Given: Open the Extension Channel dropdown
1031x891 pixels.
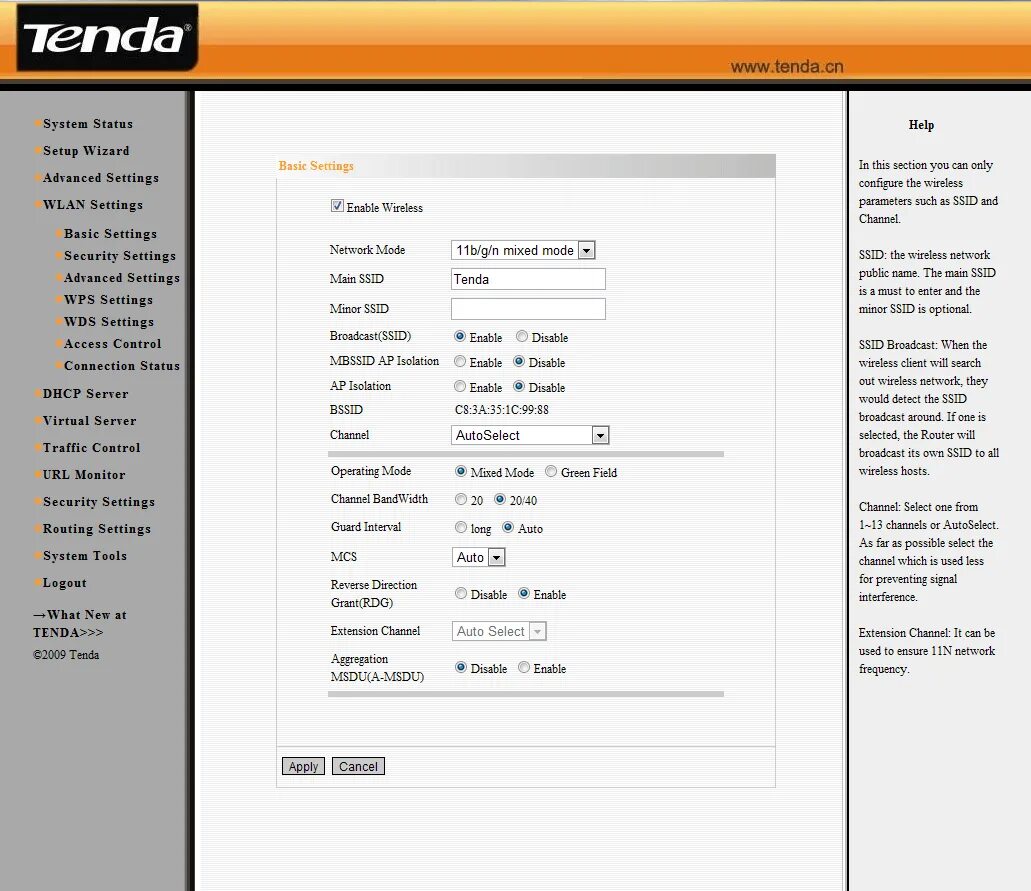Looking at the screenshot, I should (x=499, y=631).
